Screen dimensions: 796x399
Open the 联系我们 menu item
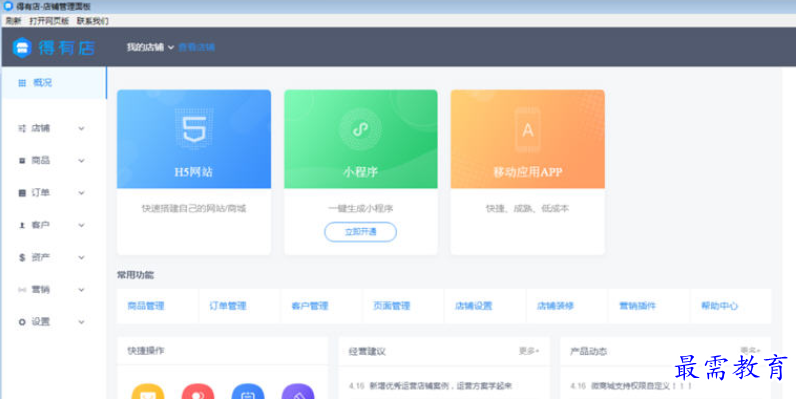pos(93,21)
